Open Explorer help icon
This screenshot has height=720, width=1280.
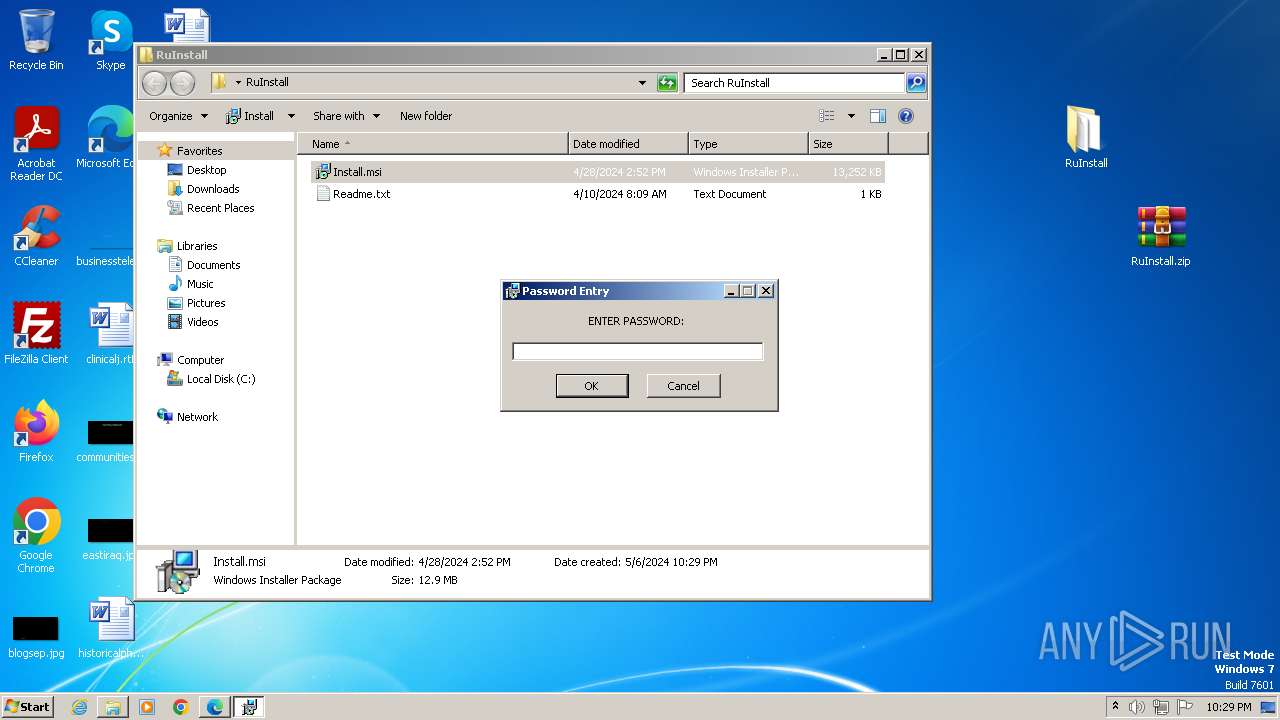pyautogui.click(x=906, y=116)
